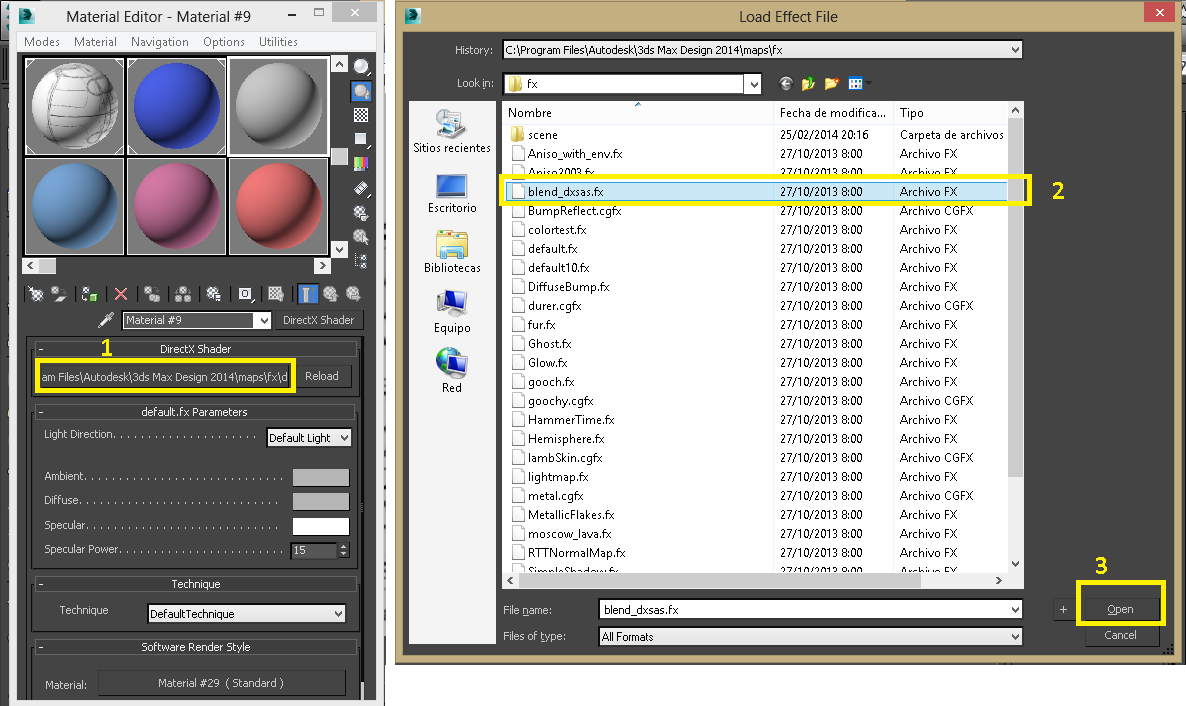Run the Video Color Check icon
The height and width of the screenshot is (706, 1186).
coord(362,163)
